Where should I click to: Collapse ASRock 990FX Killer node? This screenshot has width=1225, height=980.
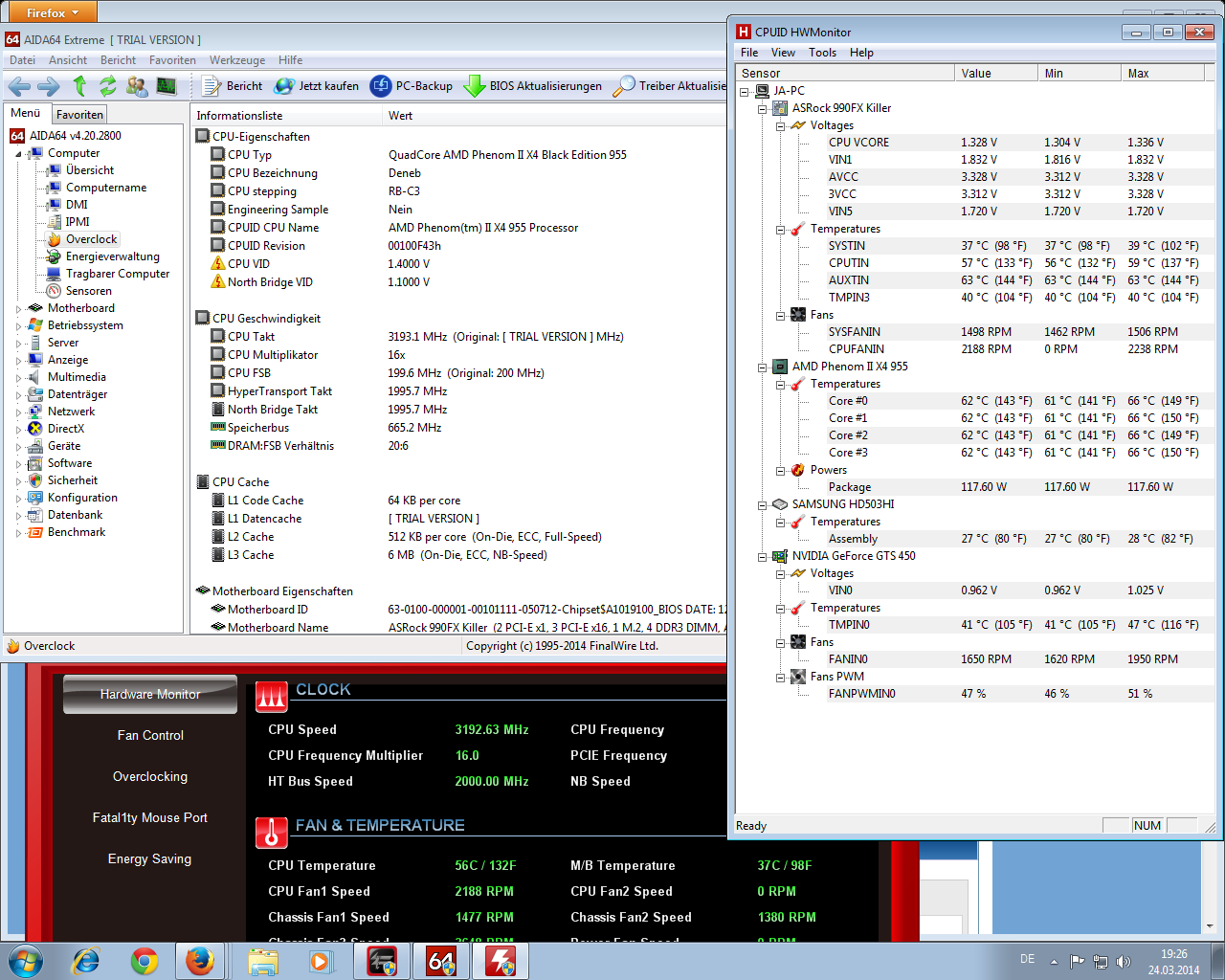click(x=763, y=108)
